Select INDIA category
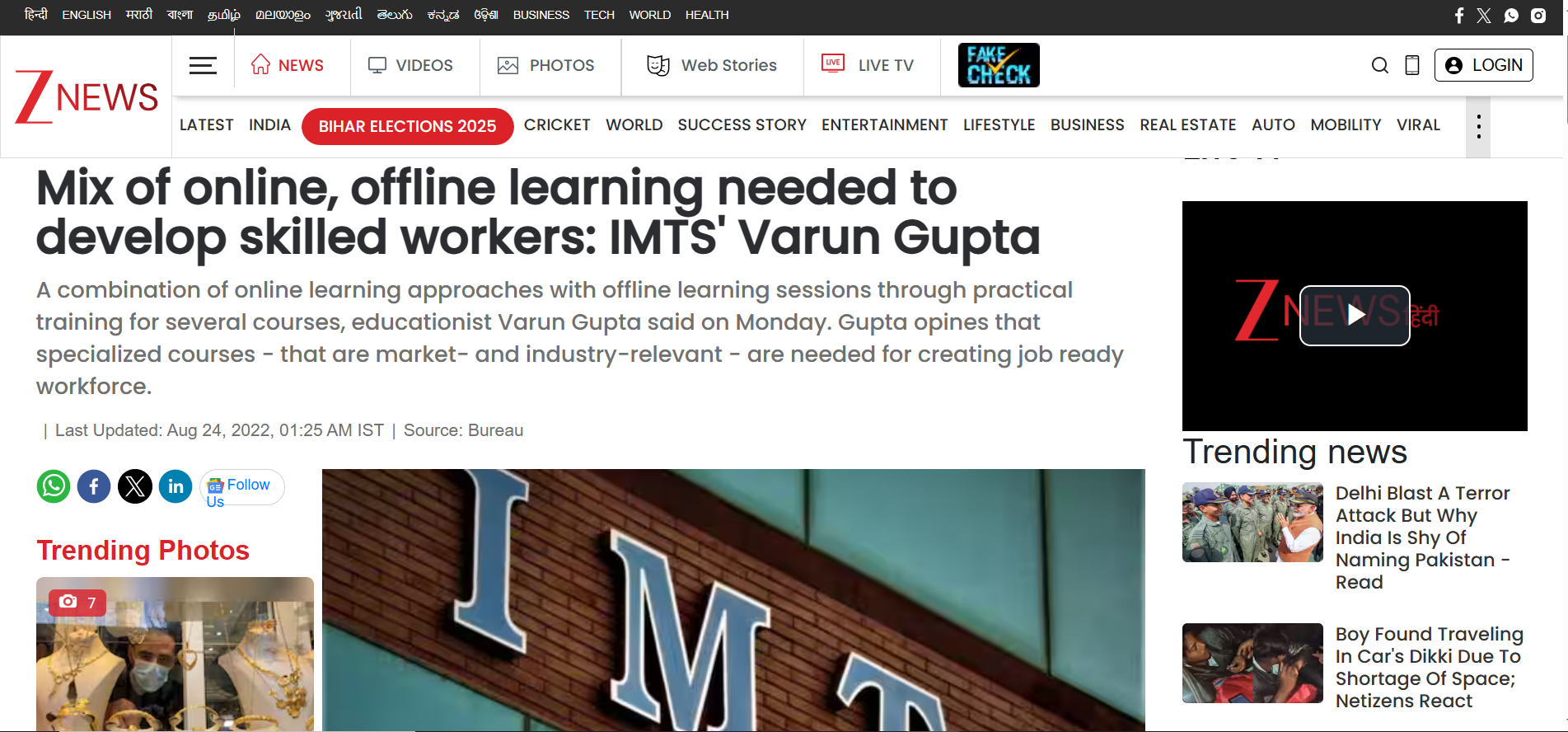 click(269, 124)
